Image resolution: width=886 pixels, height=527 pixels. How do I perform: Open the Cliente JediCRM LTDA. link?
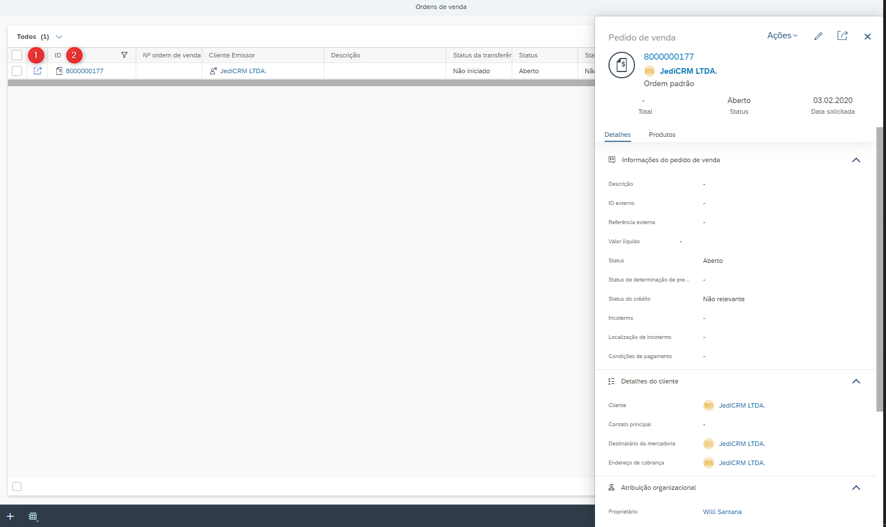741,406
